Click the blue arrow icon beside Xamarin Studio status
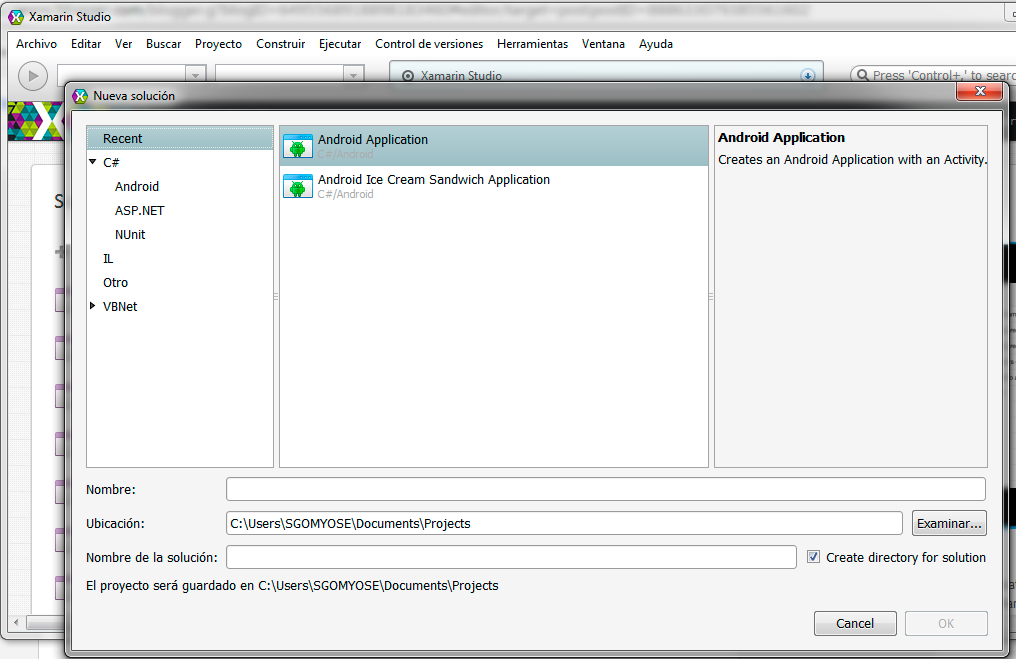This screenshot has width=1016, height=659. pos(807,75)
